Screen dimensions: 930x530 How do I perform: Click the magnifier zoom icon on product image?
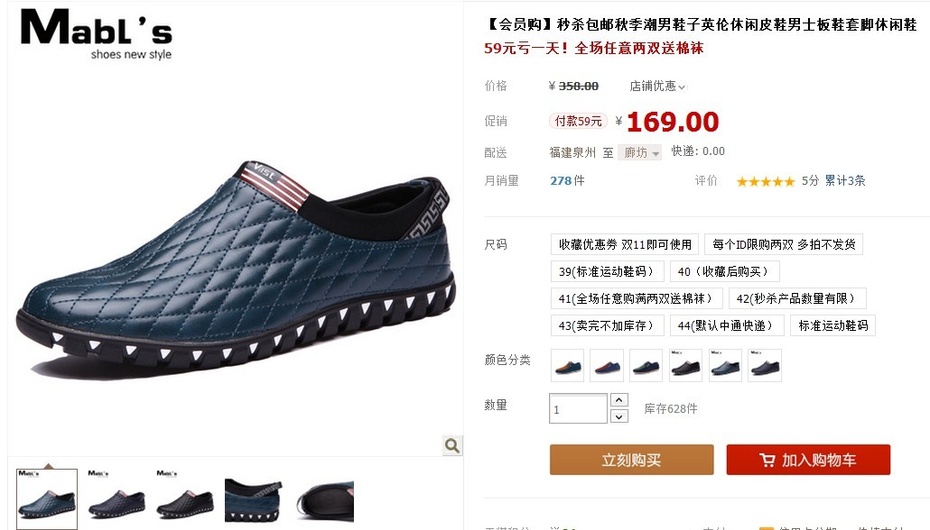click(452, 445)
